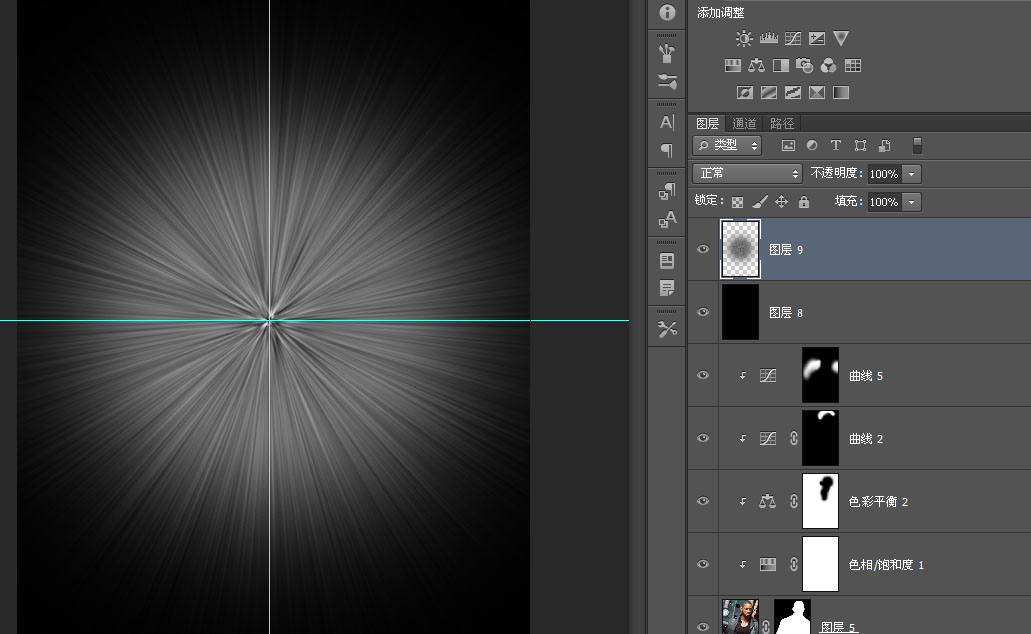The image size is (1031, 634).
Task: Add an Invert adjustment
Action: point(745,93)
